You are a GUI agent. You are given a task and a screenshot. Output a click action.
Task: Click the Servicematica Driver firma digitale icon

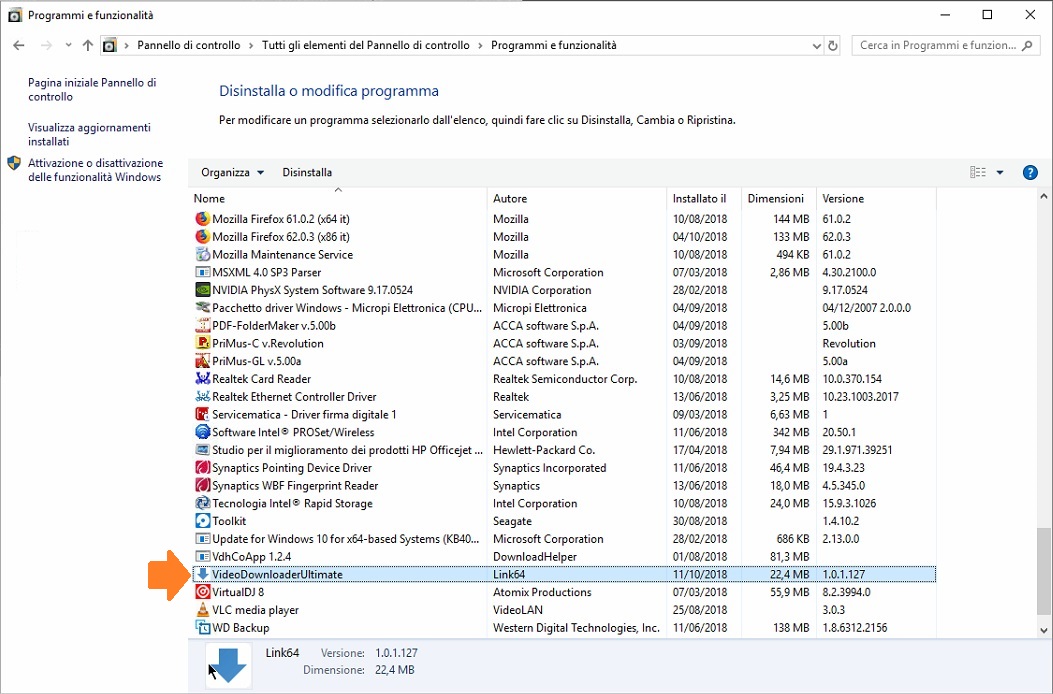point(202,415)
